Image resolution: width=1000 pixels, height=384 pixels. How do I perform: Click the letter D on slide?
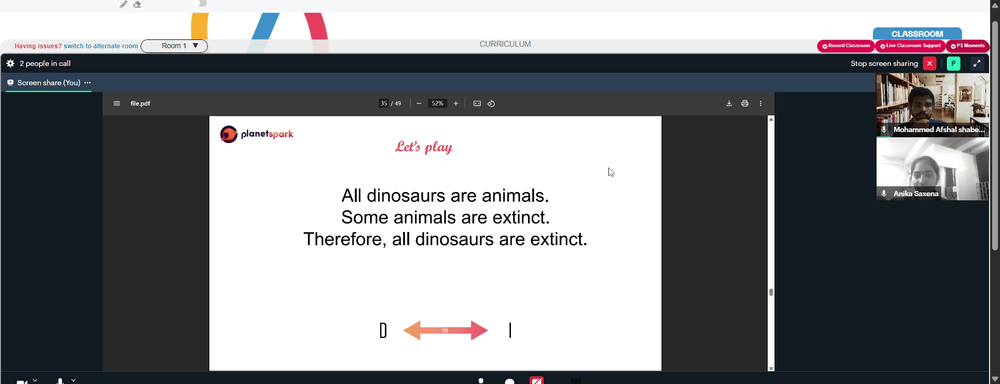pyautogui.click(x=383, y=330)
